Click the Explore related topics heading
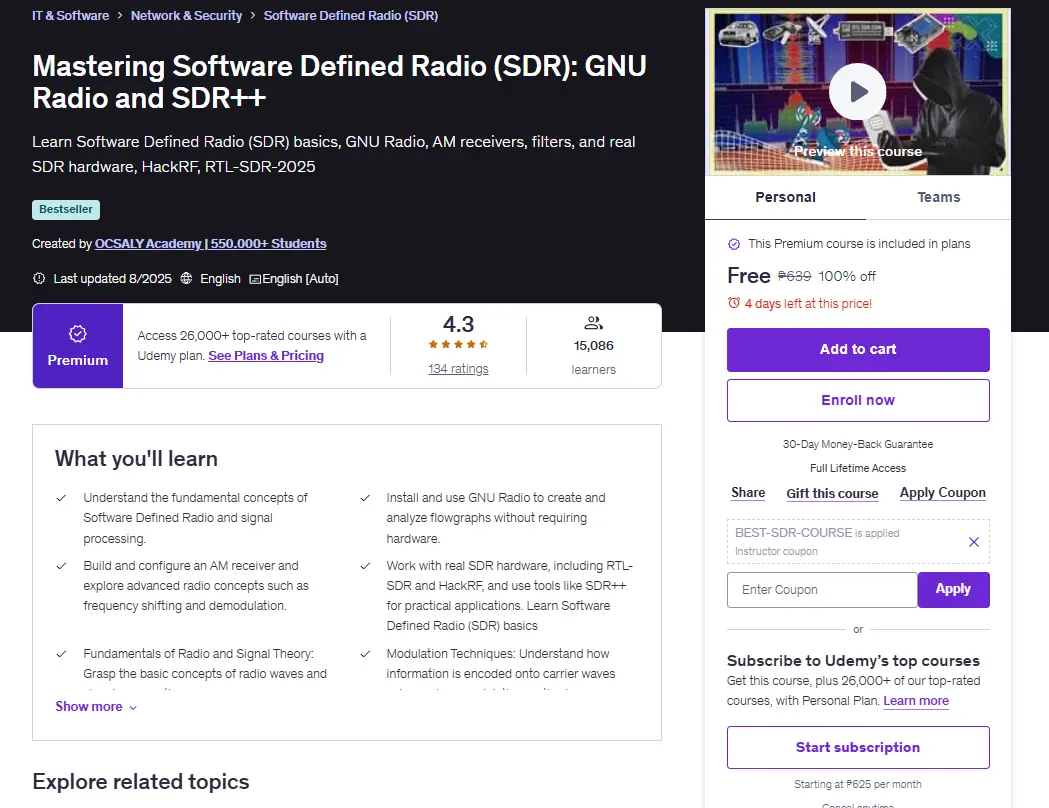 click(140, 782)
